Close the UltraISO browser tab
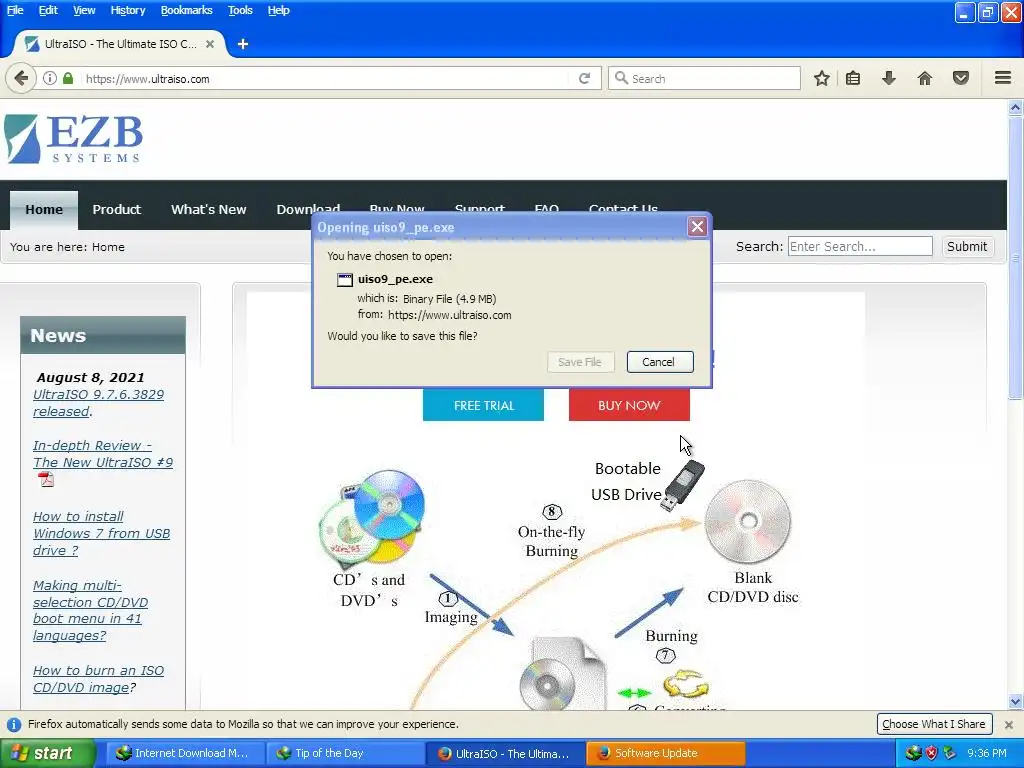The height and width of the screenshot is (768, 1024). click(210, 44)
